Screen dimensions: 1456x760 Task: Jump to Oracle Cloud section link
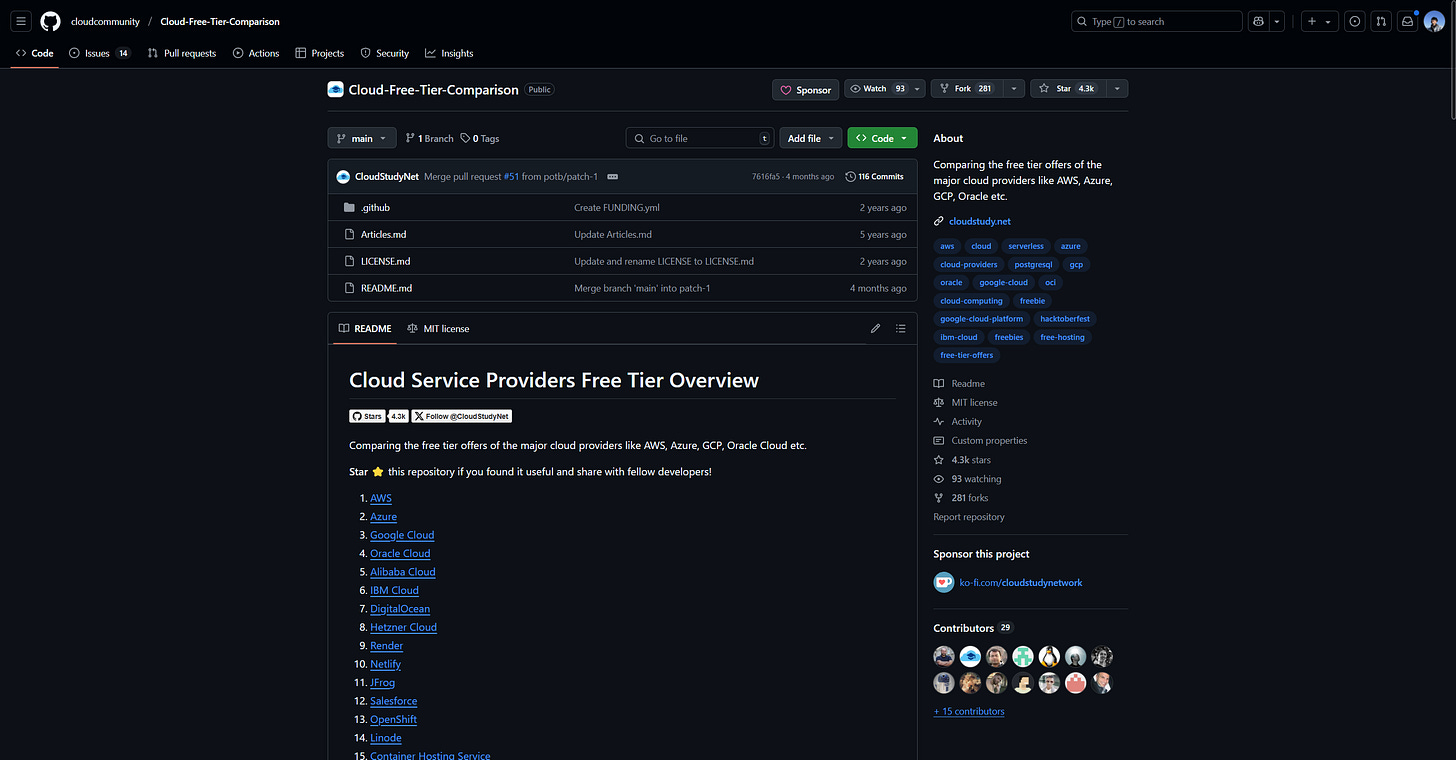tap(400, 553)
